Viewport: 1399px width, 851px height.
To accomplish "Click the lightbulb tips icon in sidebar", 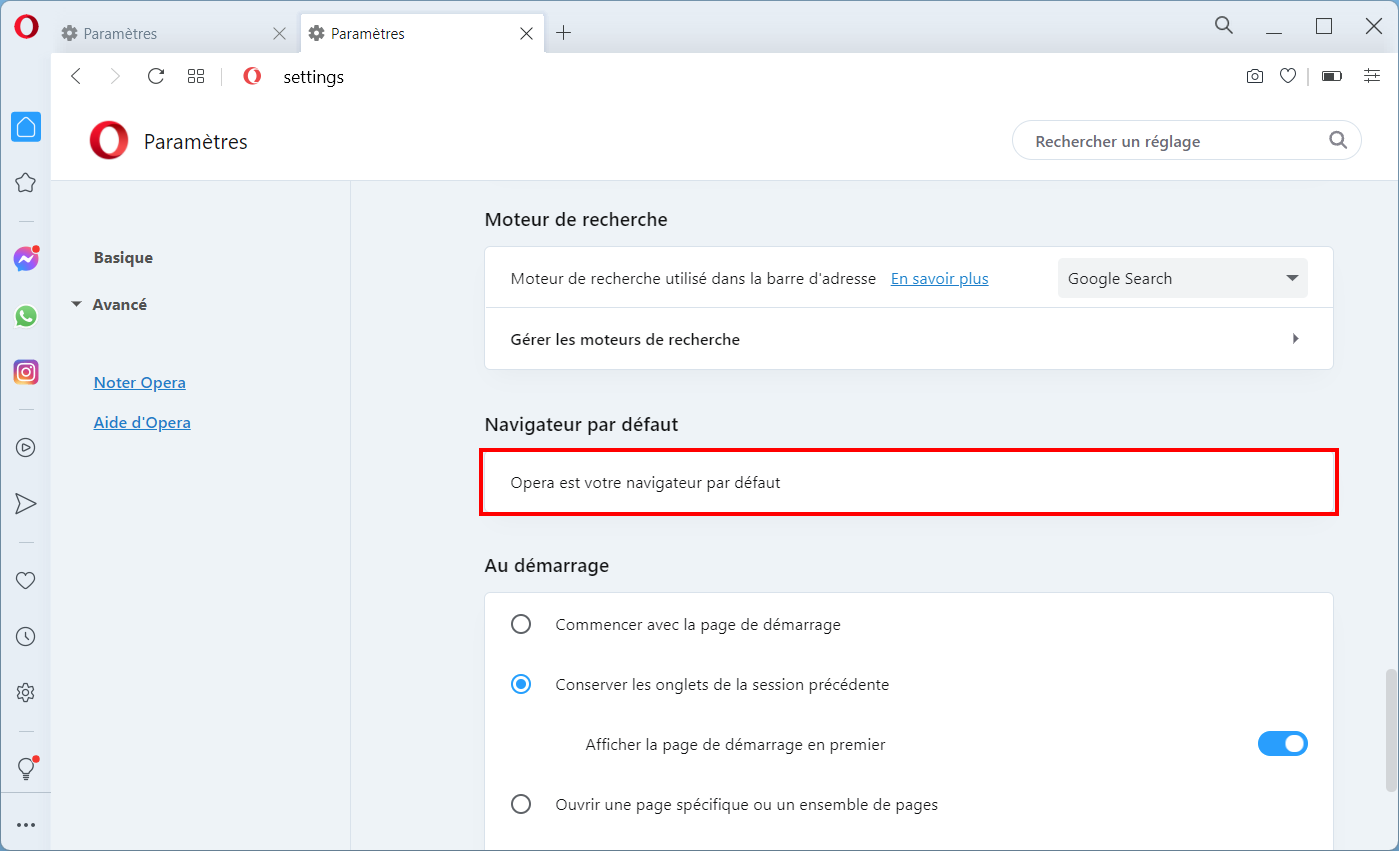I will [x=26, y=768].
